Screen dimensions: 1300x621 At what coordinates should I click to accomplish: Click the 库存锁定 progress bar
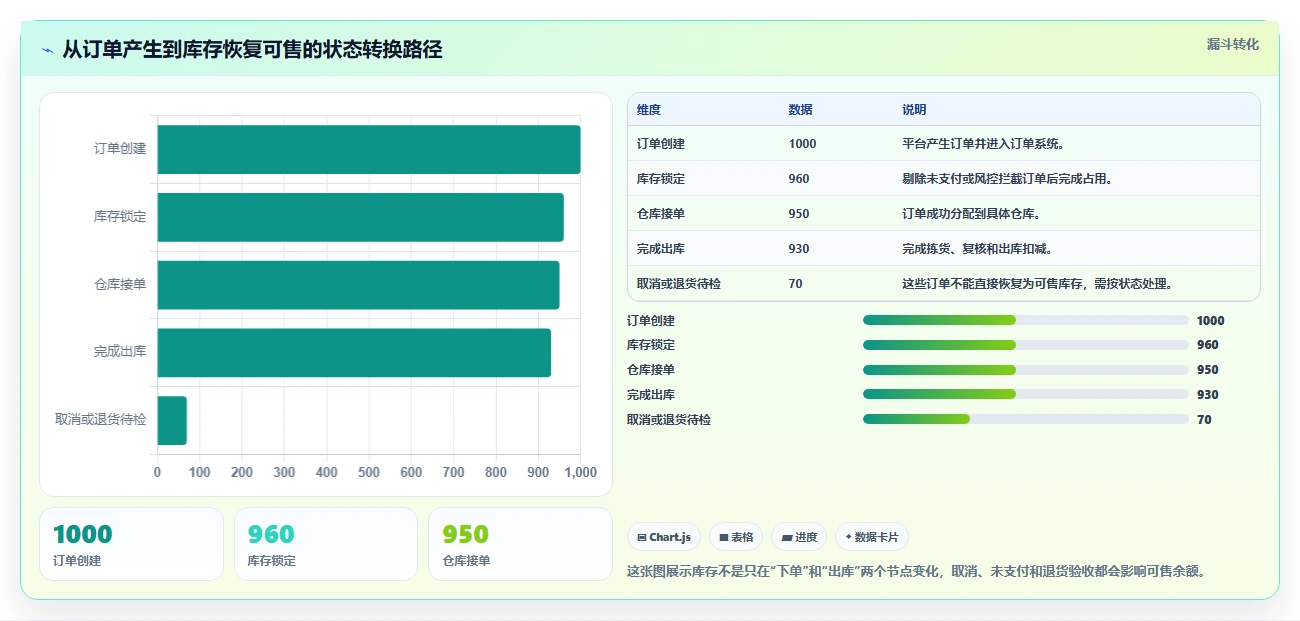tap(1025, 345)
